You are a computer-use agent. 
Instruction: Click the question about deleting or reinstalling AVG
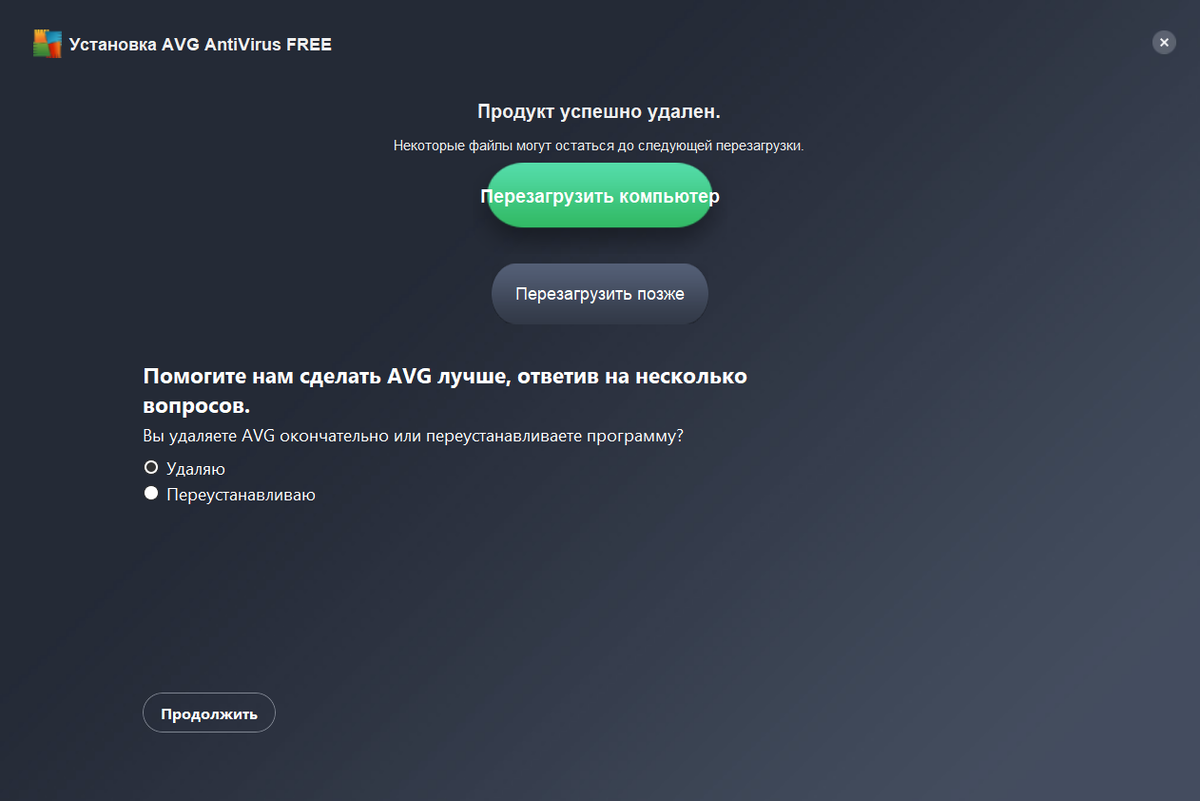[414, 436]
